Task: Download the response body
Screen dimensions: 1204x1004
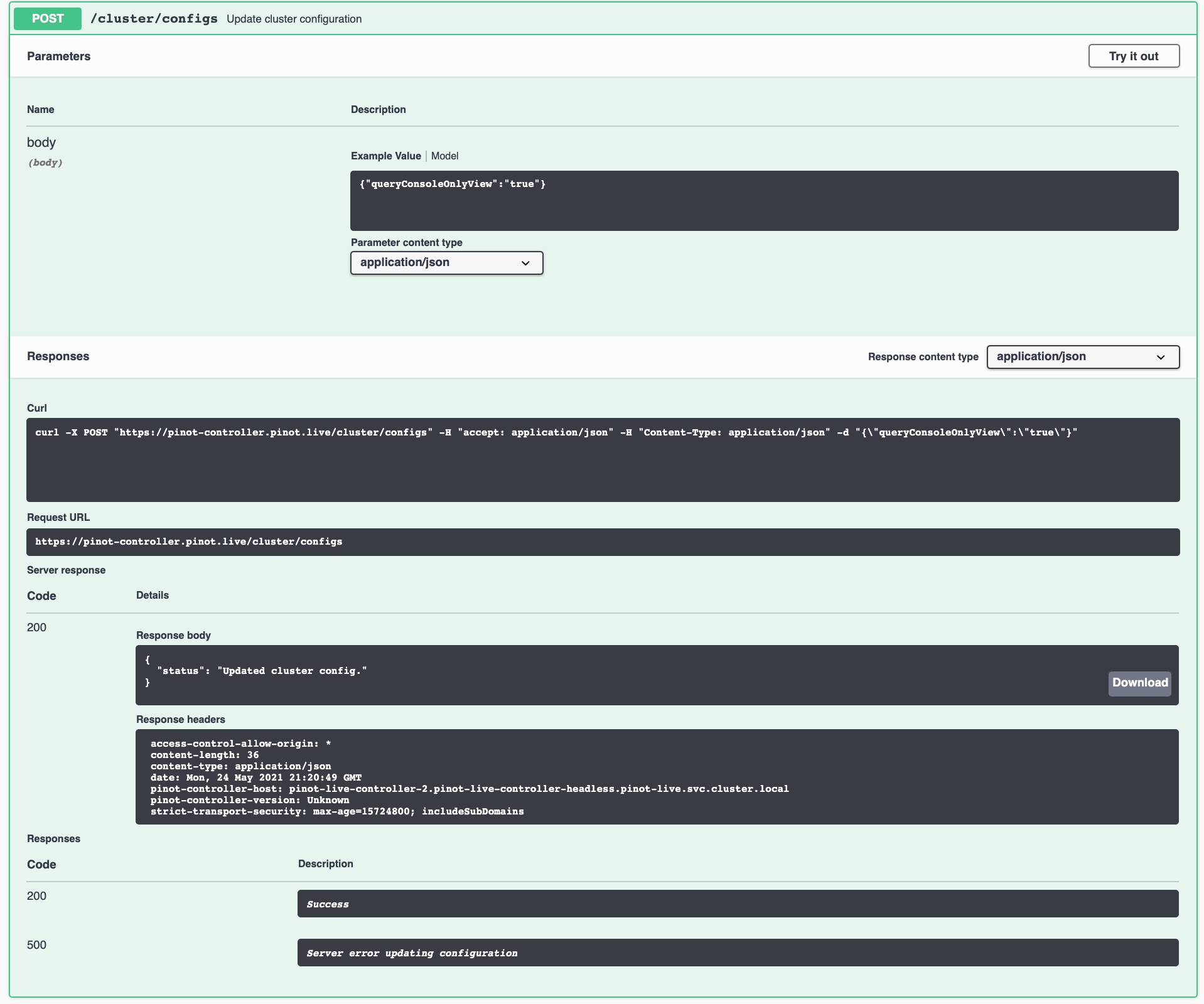Action: (1139, 683)
